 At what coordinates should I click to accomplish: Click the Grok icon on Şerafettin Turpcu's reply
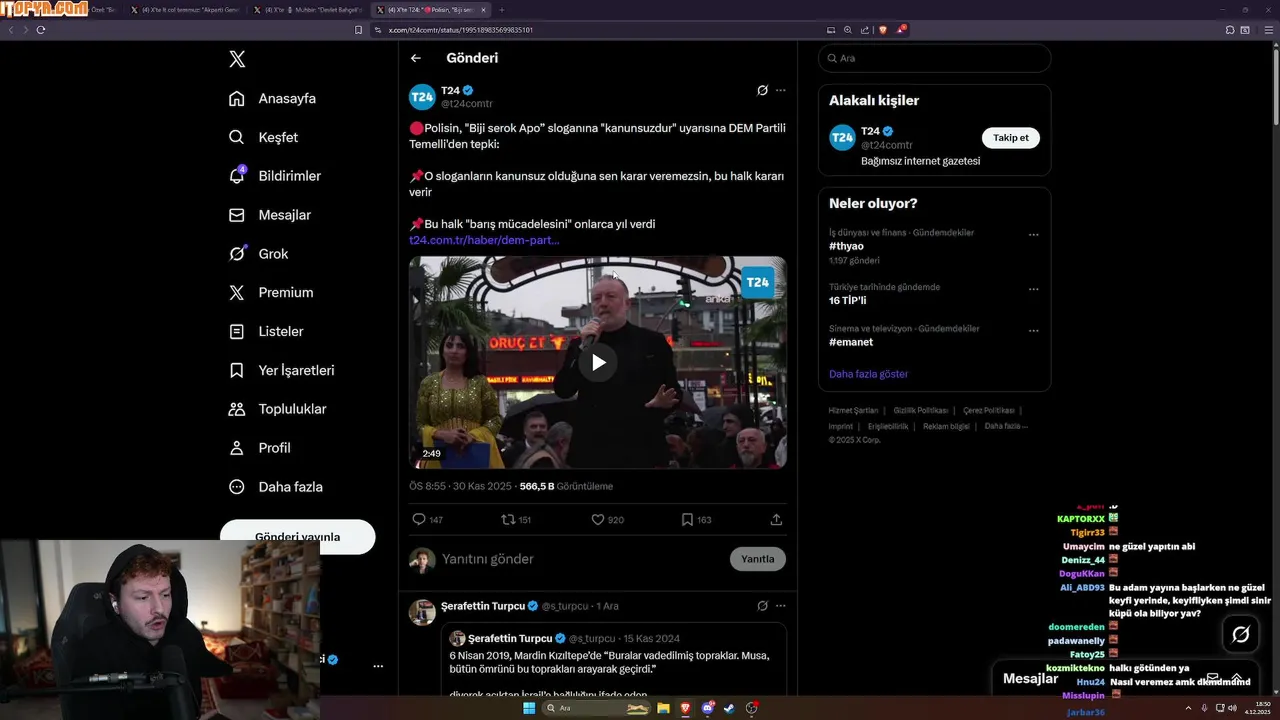point(762,606)
